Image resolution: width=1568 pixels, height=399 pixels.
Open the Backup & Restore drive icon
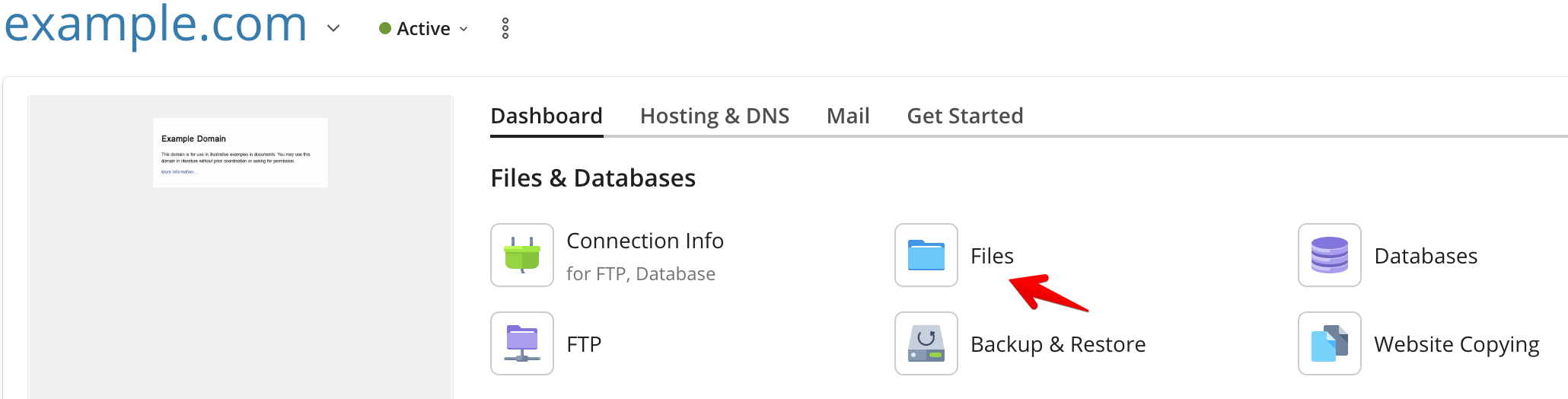(x=926, y=343)
